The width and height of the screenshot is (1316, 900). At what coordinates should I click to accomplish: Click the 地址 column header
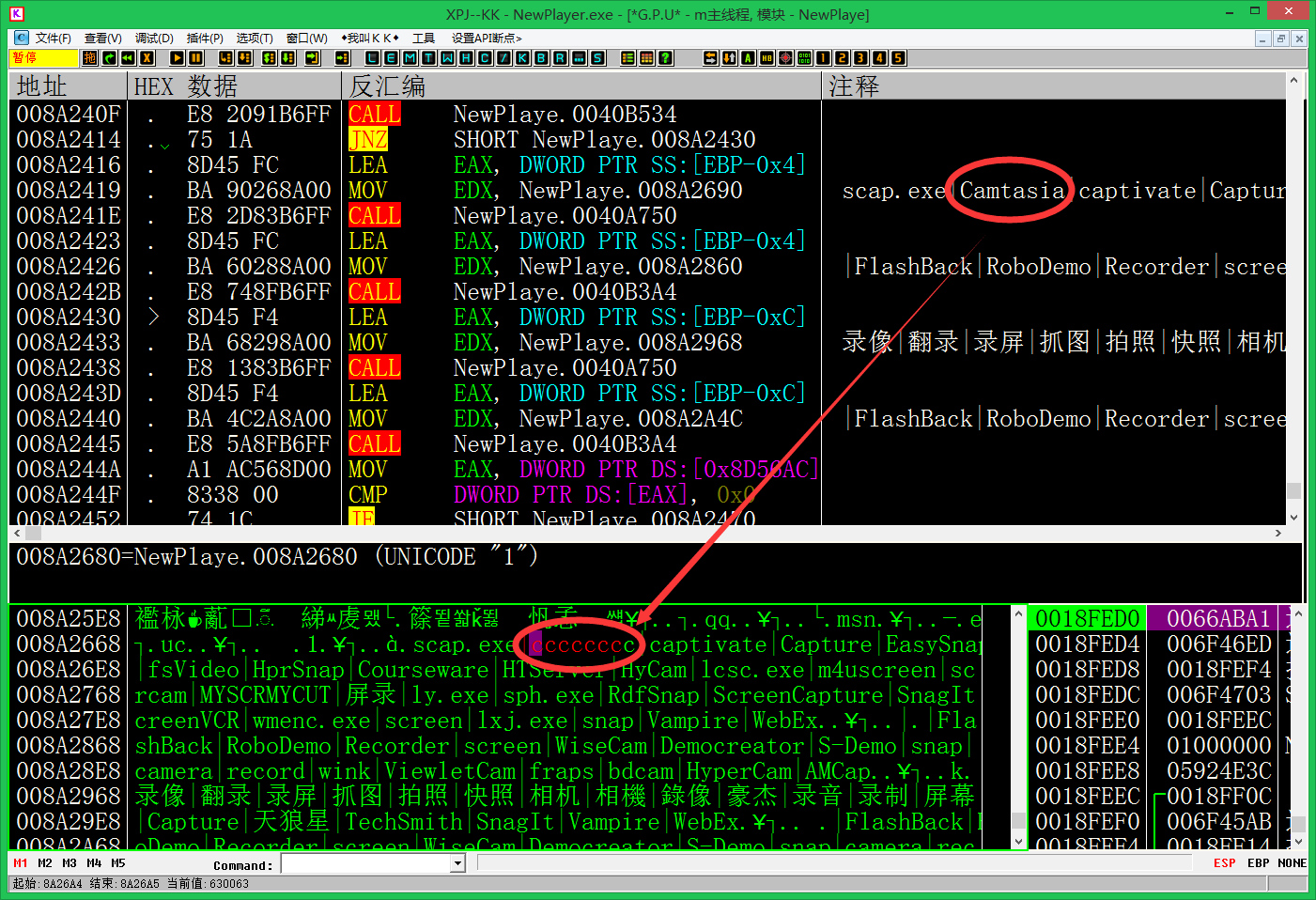(x=69, y=86)
